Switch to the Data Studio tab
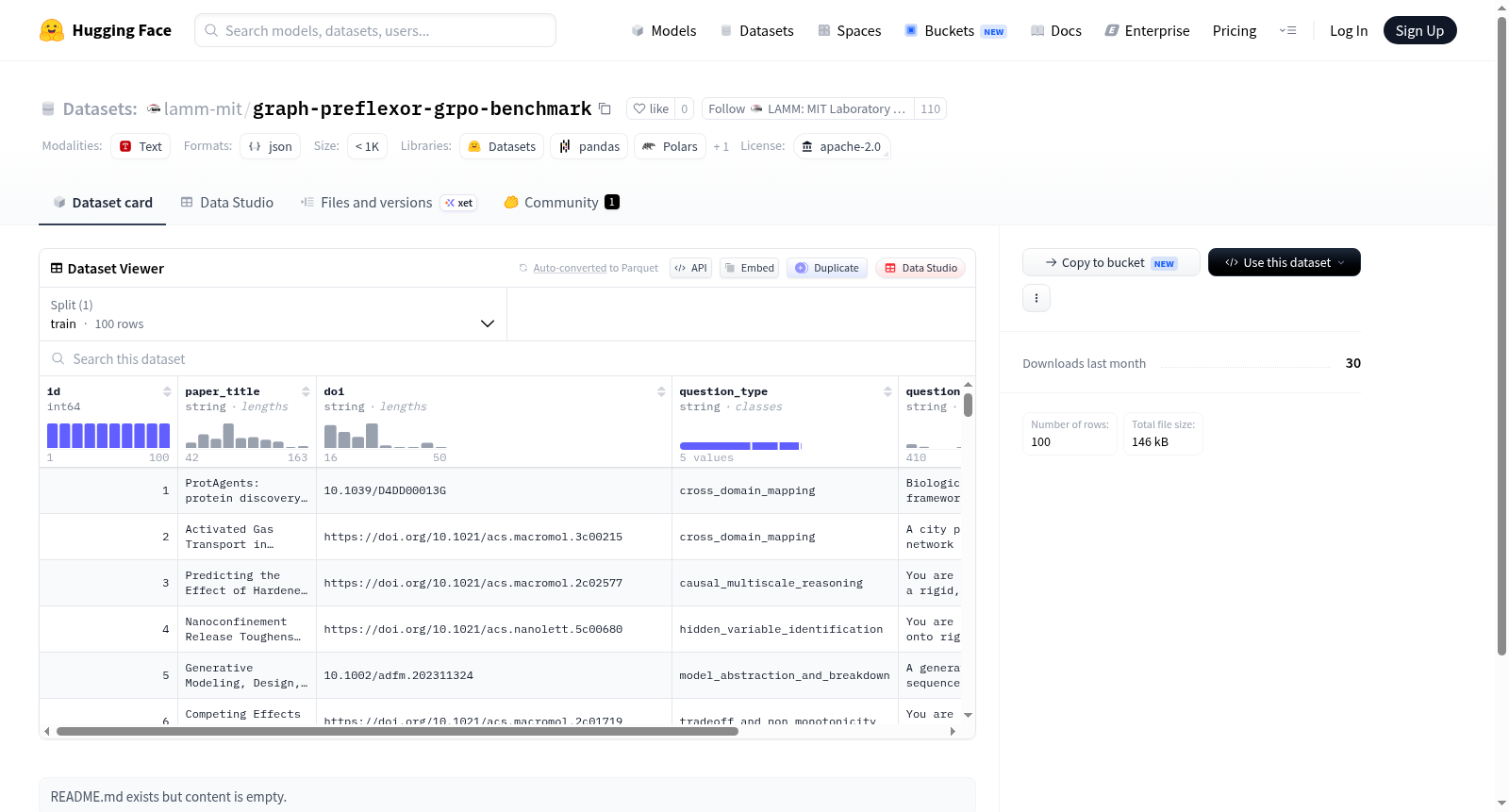The width and height of the screenshot is (1509, 812). tap(227, 203)
